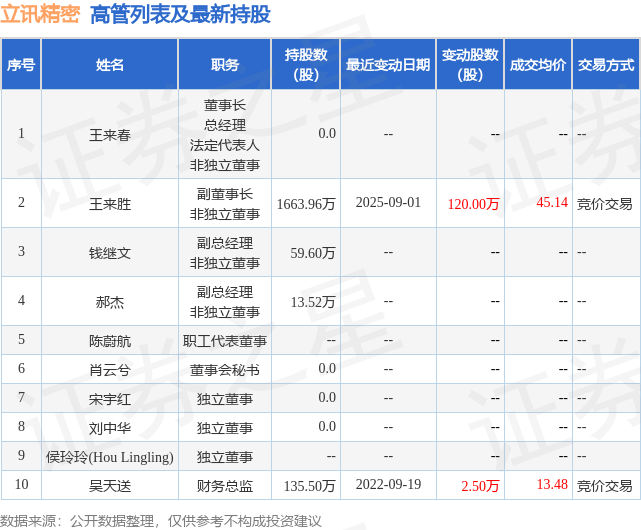Viewport: 641px width, 530px height.
Task: Click the 高管列表及最新持股 heading
Action: [180, 14]
